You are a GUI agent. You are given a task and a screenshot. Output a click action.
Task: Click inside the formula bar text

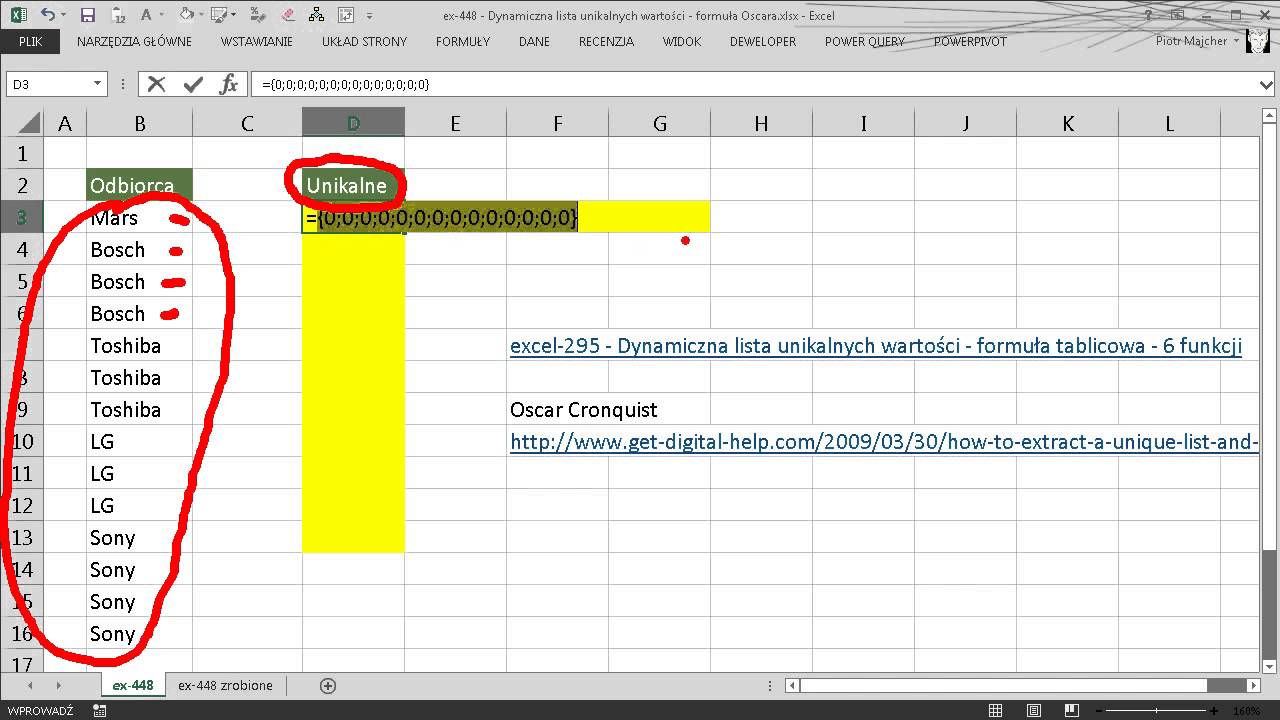(345, 84)
